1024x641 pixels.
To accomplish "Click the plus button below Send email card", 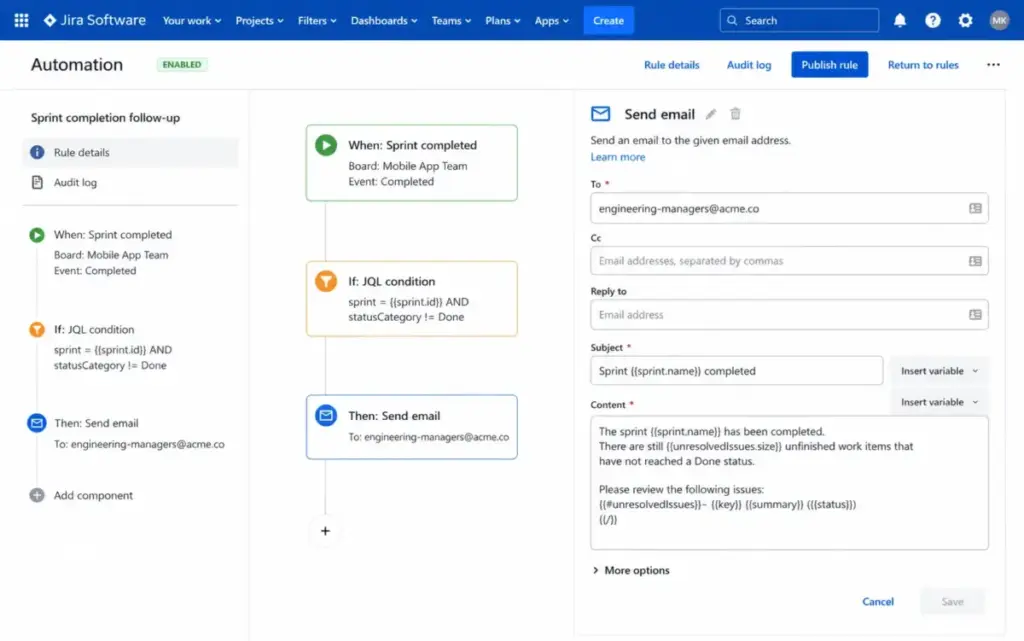I will click(325, 531).
